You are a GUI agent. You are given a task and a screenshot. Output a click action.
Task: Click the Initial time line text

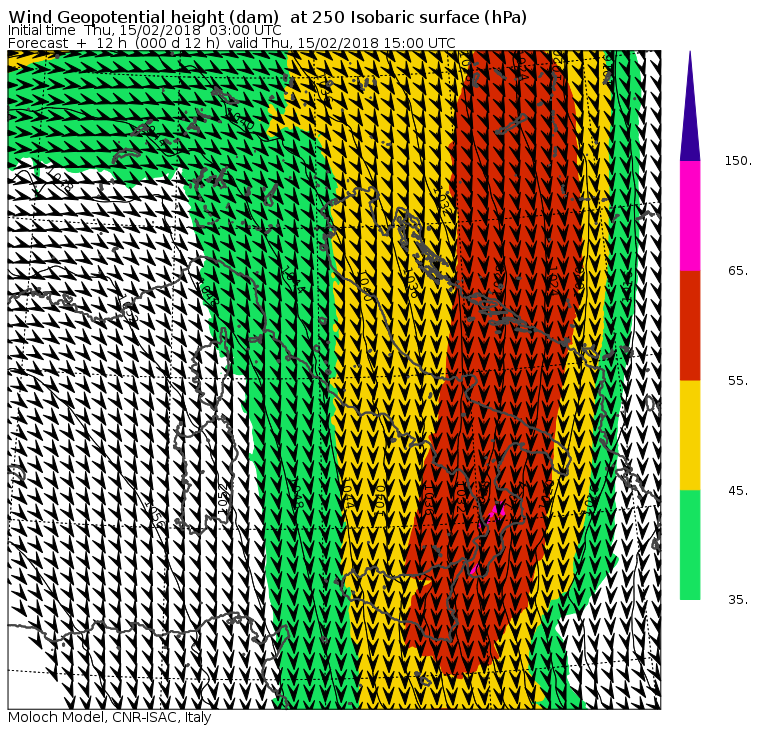144,30
